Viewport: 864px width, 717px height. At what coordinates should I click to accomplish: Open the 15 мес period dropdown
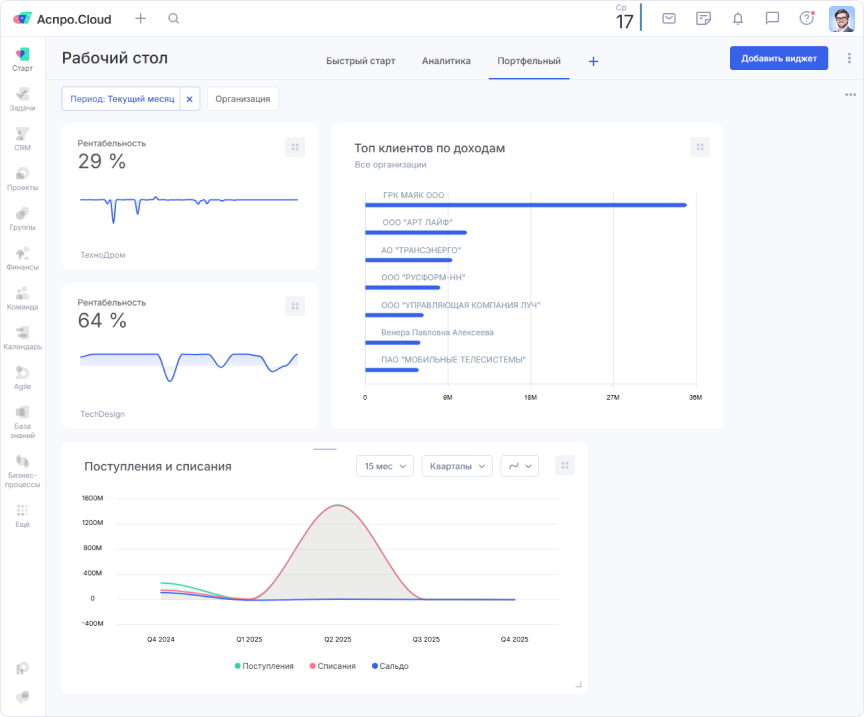[384, 465]
